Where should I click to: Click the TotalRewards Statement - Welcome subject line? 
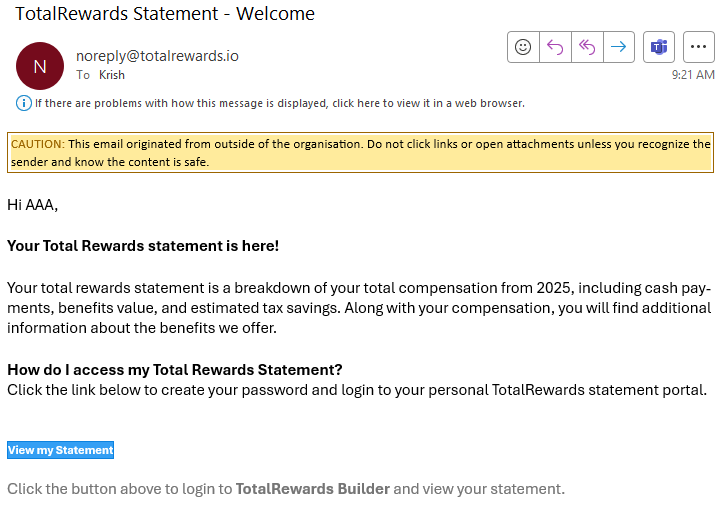[x=165, y=14]
